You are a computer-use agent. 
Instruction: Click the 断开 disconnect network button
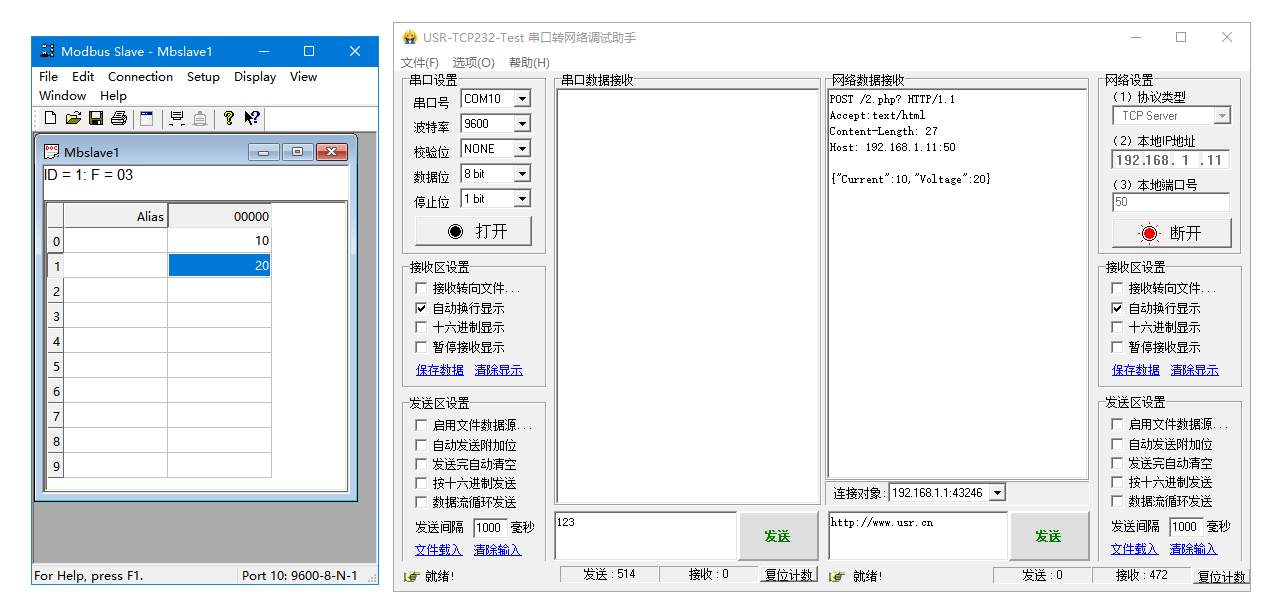[x=1171, y=233]
